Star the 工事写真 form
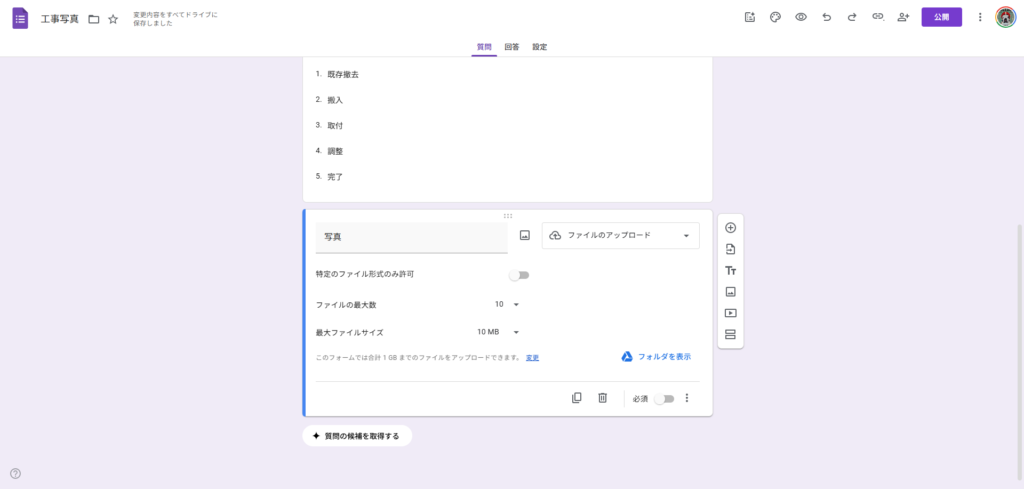 113,19
